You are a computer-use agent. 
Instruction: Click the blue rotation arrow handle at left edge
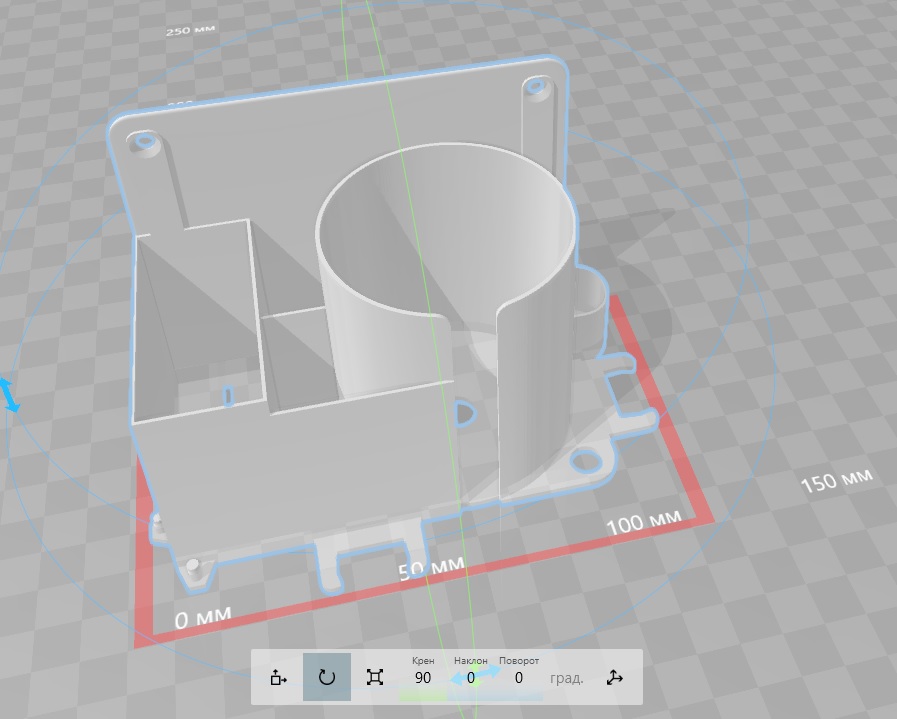(x=10, y=395)
